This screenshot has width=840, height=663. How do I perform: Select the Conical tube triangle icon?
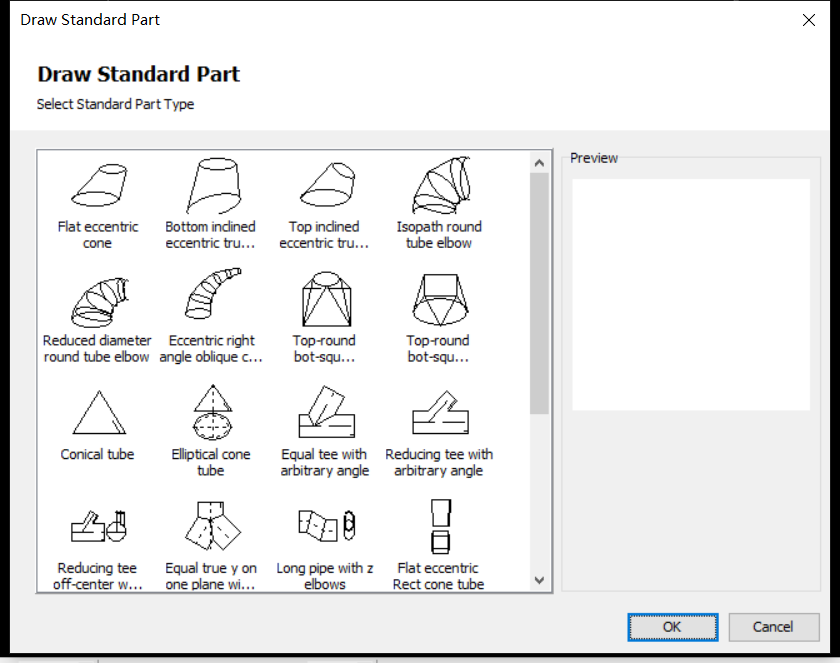99,412
